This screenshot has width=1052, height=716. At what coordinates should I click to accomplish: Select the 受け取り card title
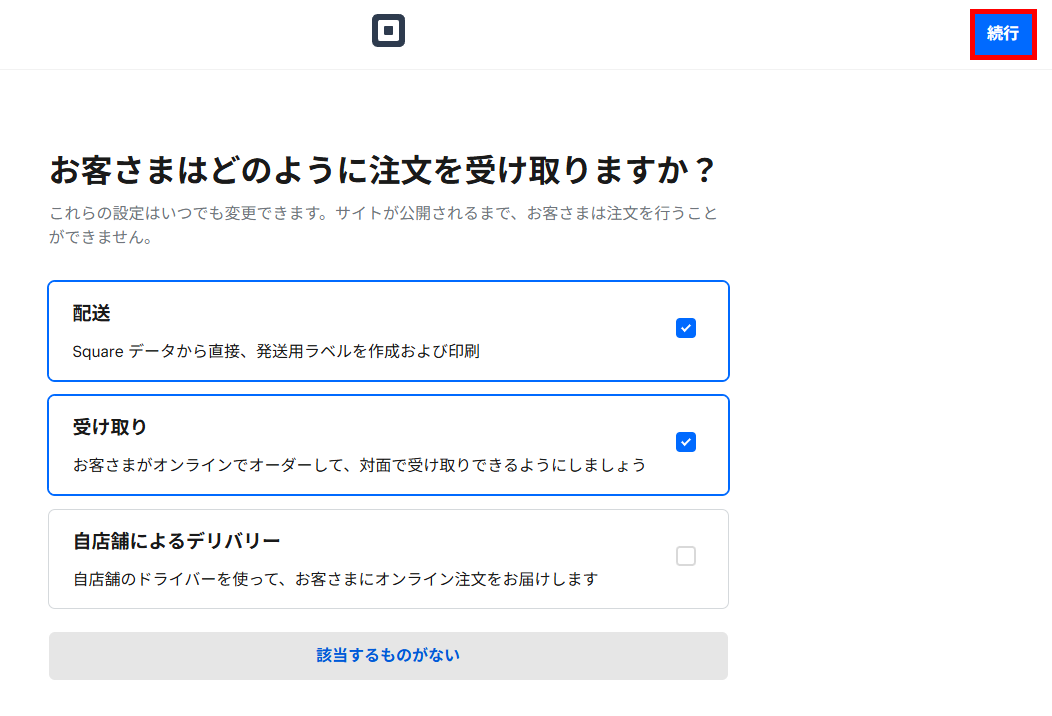pos(110,427)
